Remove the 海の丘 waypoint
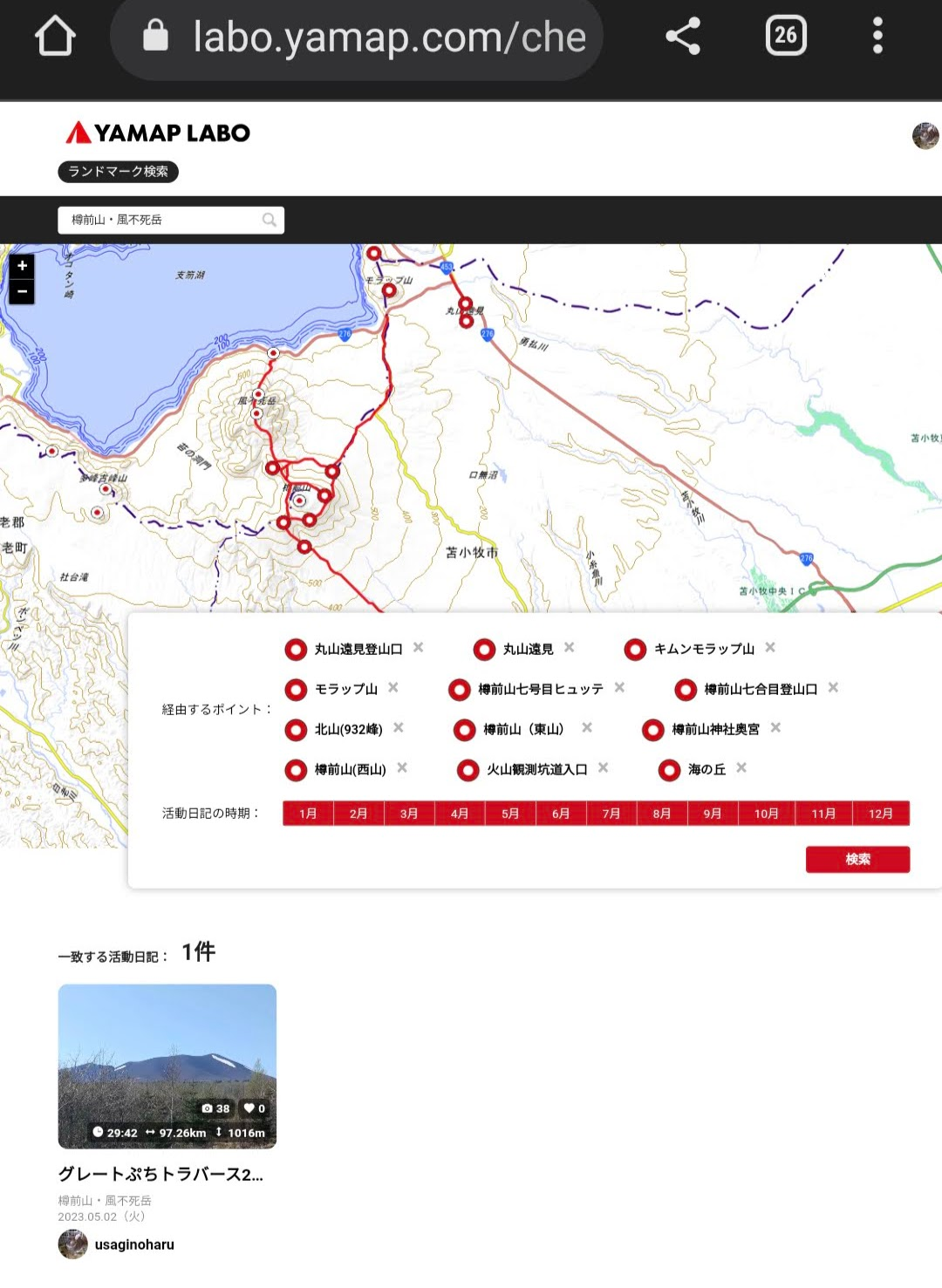This screenshot has width=942, height=1288. (x=741, y=768)
